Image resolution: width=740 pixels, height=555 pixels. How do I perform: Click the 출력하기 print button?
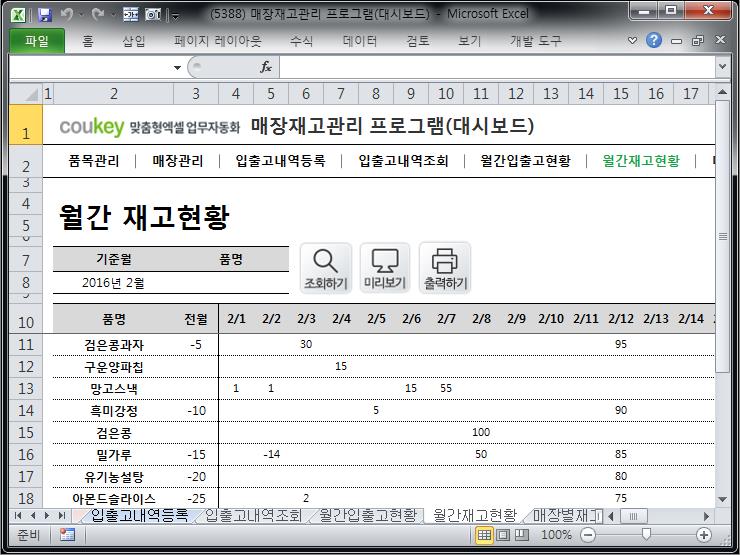click(x=445, y=268)
